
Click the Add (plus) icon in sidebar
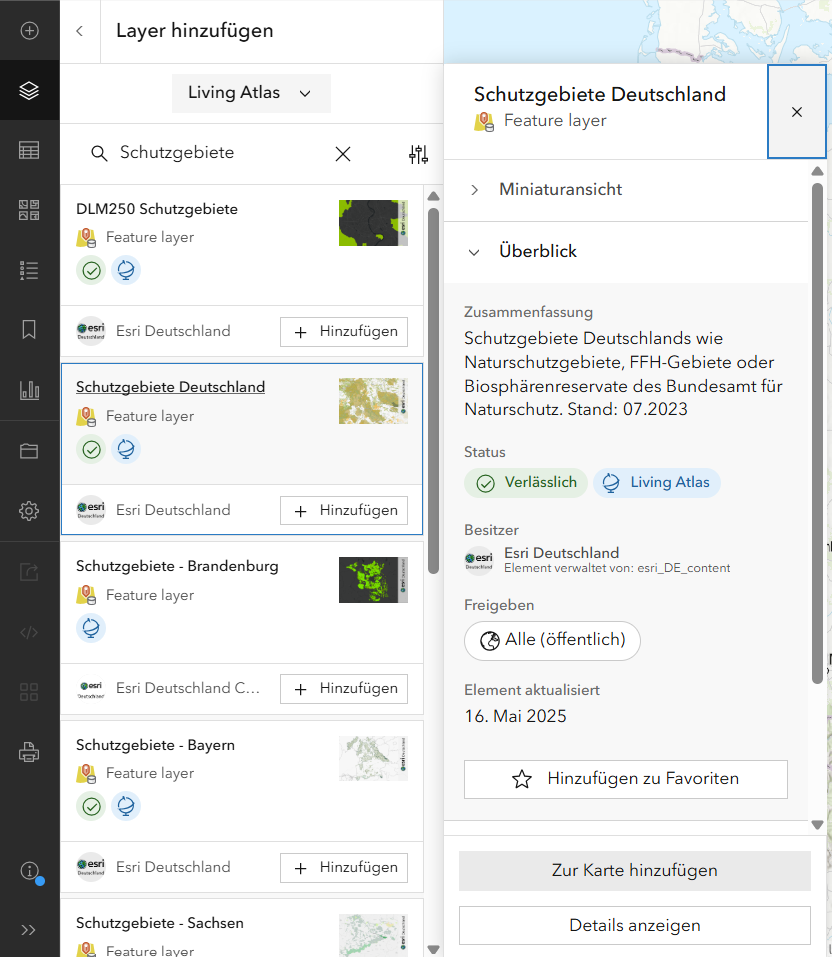tap(29, 31)
